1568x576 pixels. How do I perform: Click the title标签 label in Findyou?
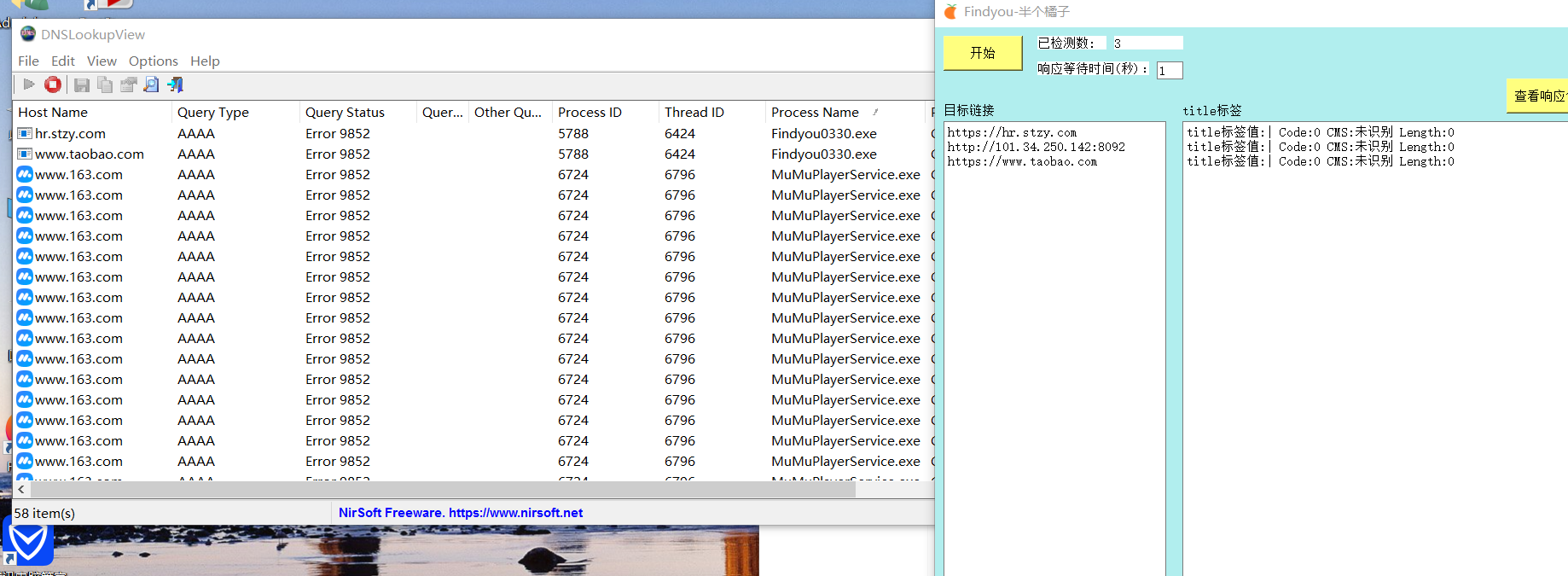coord(1212,111)
